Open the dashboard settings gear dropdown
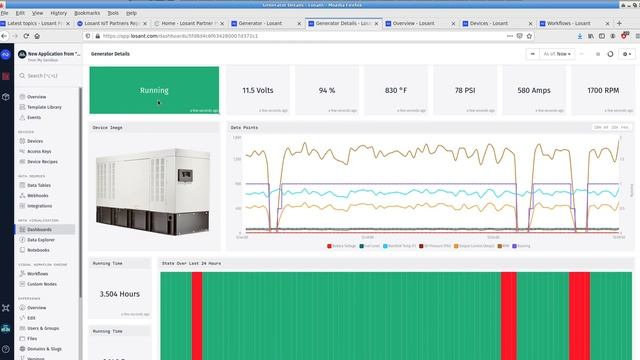The image size is (640, 360). pos(627,54)
